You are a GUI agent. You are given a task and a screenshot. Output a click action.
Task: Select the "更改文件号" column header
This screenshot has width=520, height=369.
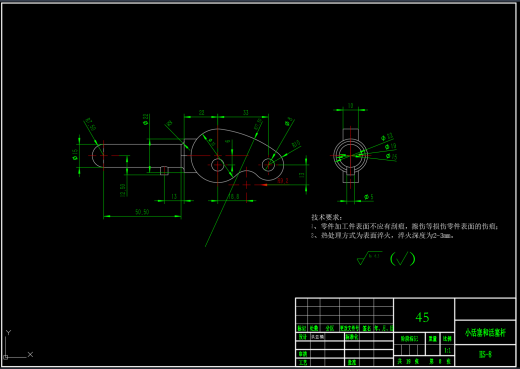tap(349, 328)
